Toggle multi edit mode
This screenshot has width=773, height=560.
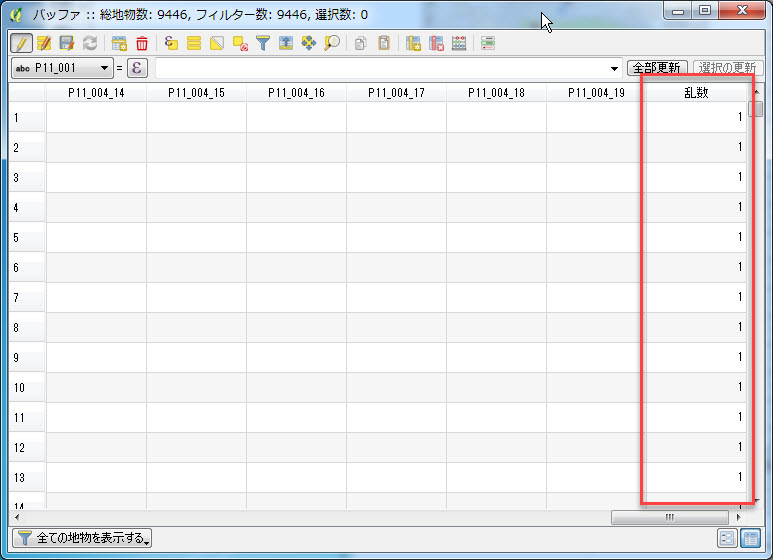pyautogui.click(x=44, y=43)
